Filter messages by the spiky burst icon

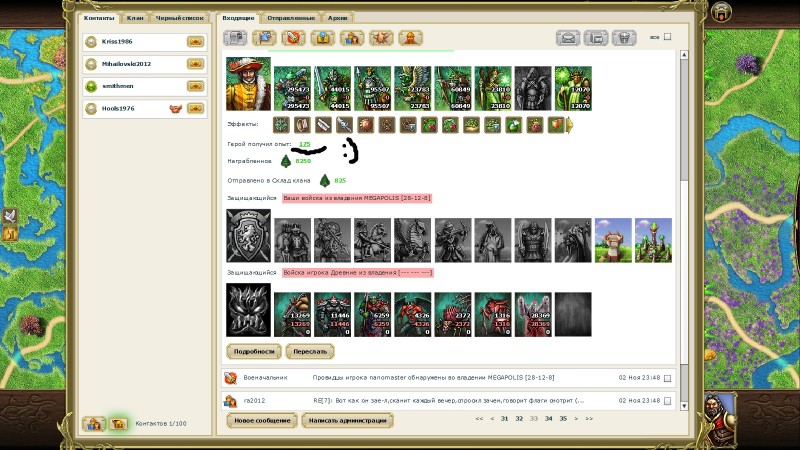point(381,38)
